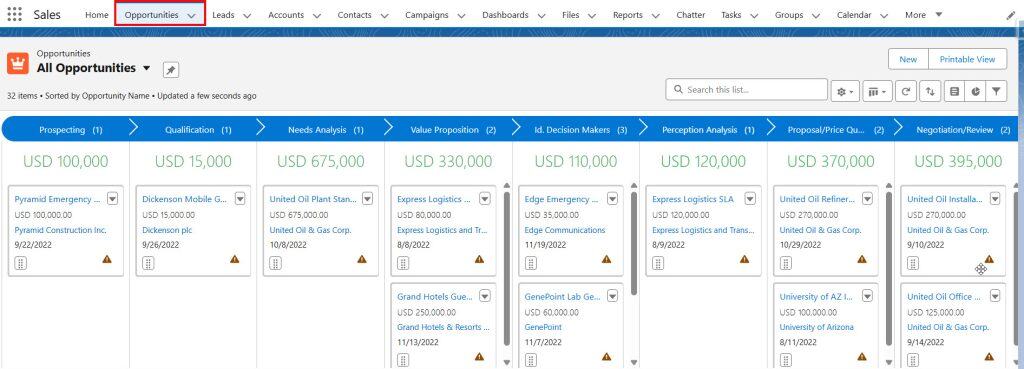Open United Oil Plant card actions dropdown
Viewport: 1024px width, 369px height.
pos(367,199)
